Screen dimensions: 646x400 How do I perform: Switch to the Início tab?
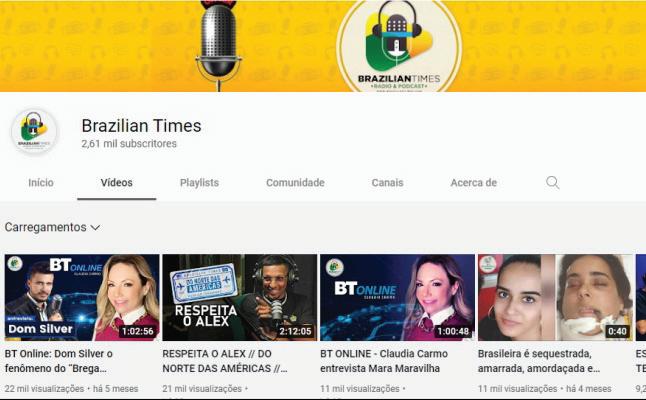coord(41,182)
